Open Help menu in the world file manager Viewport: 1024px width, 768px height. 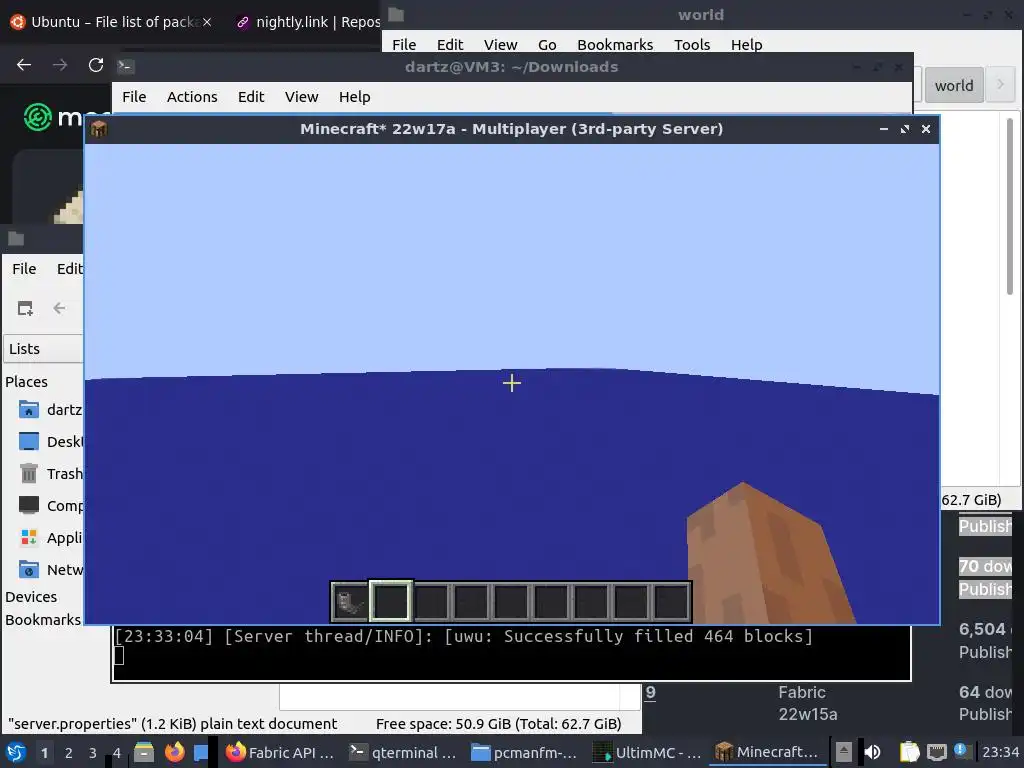(746, 44)
